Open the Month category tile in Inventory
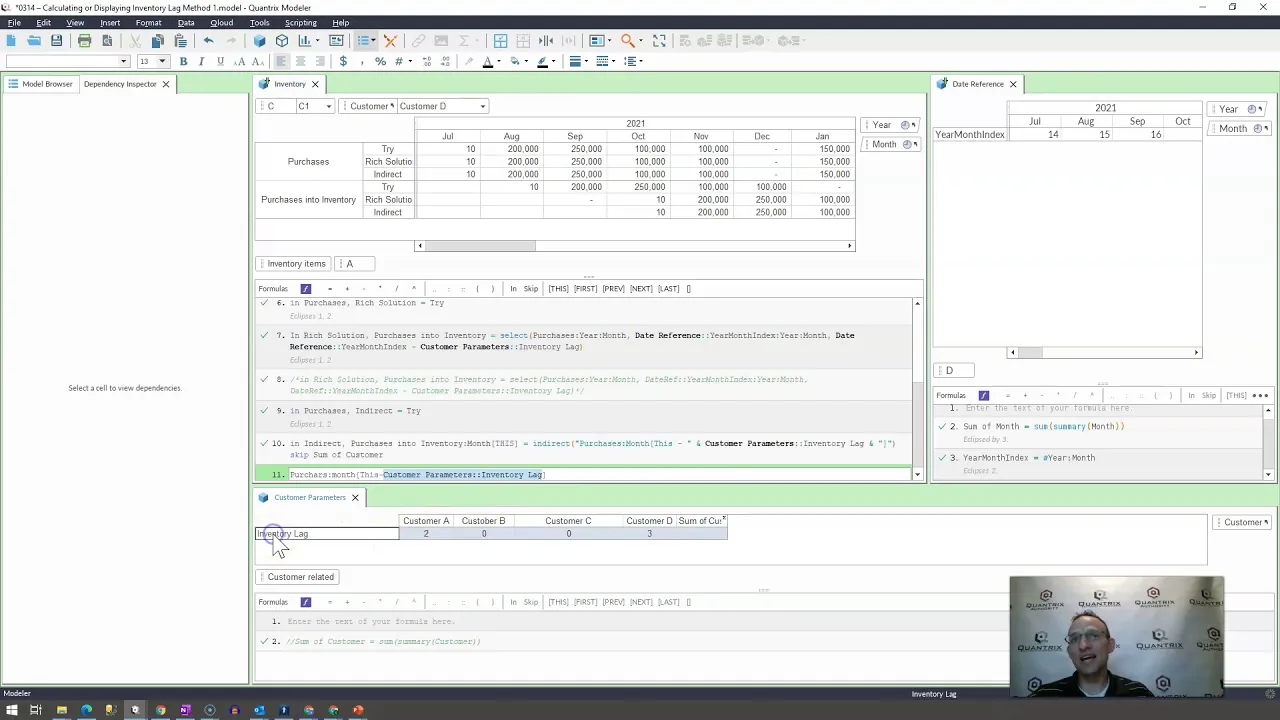1280x720 pixels. [x=889, y=144]
